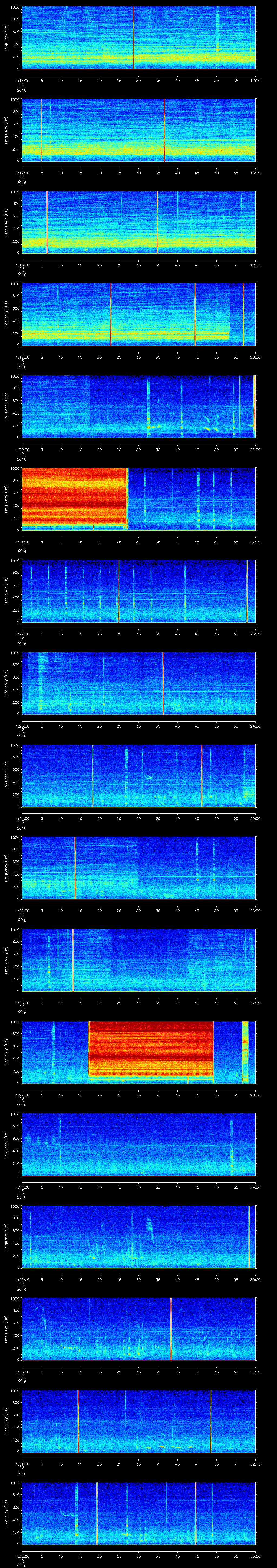The width and height of the screenshot is (277, 1568).
Task: Click the spectrogram panel starting at 1:18:00
Action: point(138,222)
